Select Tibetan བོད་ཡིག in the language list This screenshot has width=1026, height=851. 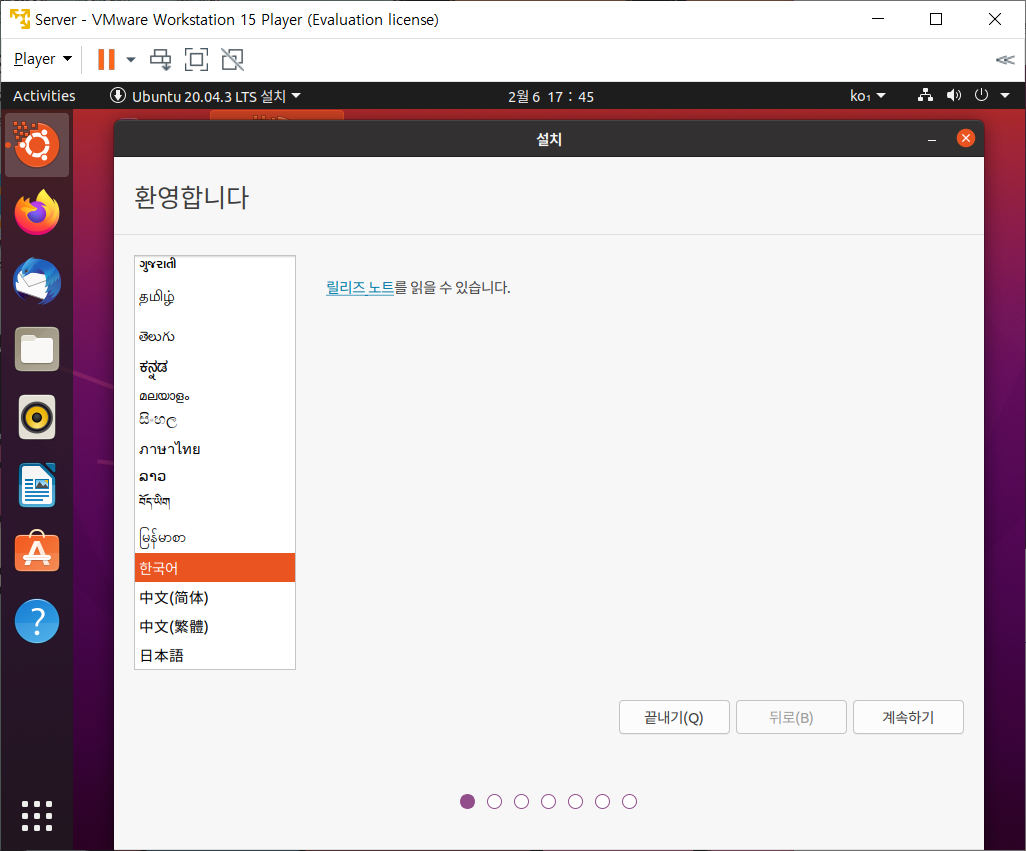(x=215, y=502)
